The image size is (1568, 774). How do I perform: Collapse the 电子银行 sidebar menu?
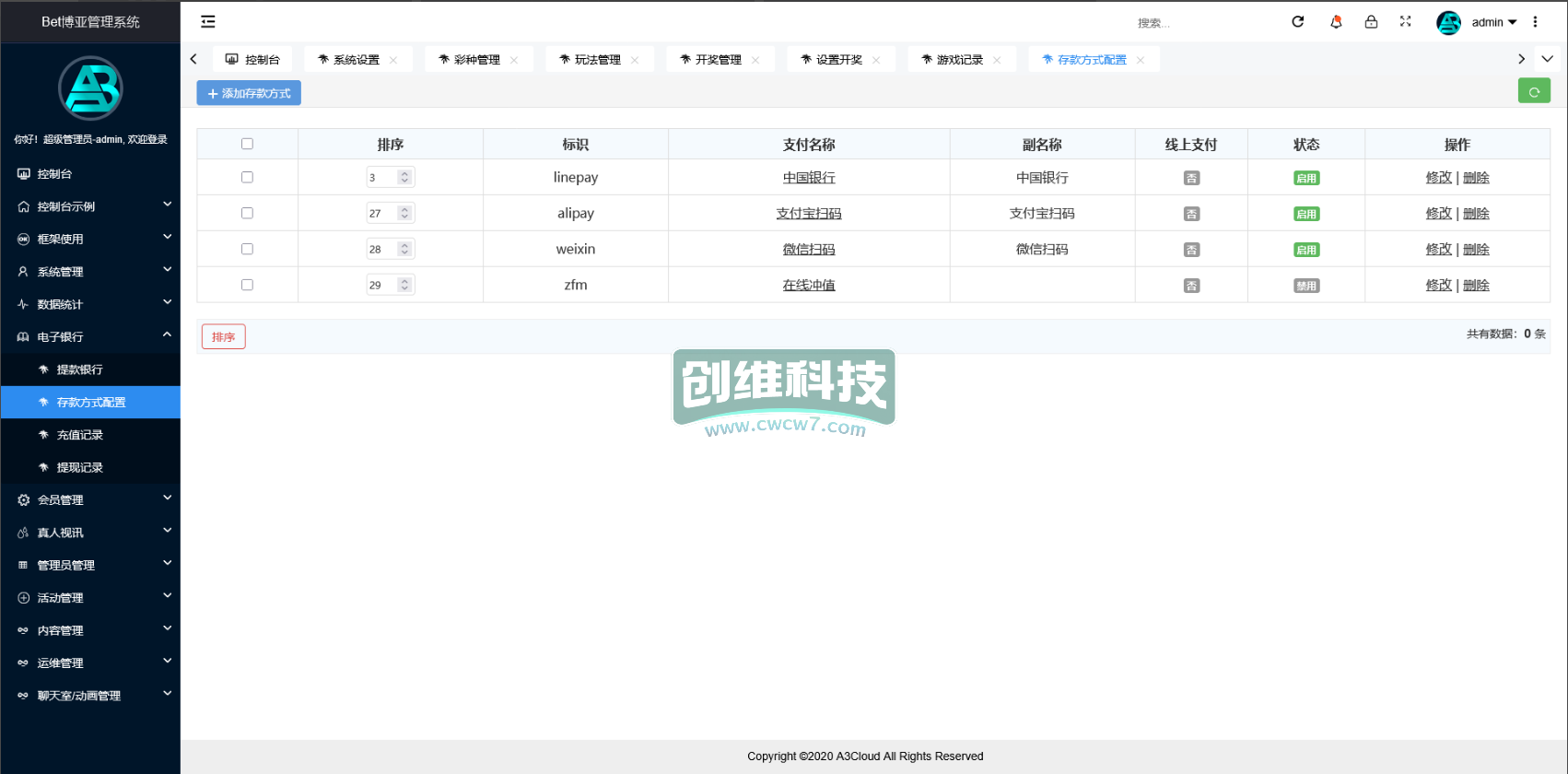pos(90,336)
